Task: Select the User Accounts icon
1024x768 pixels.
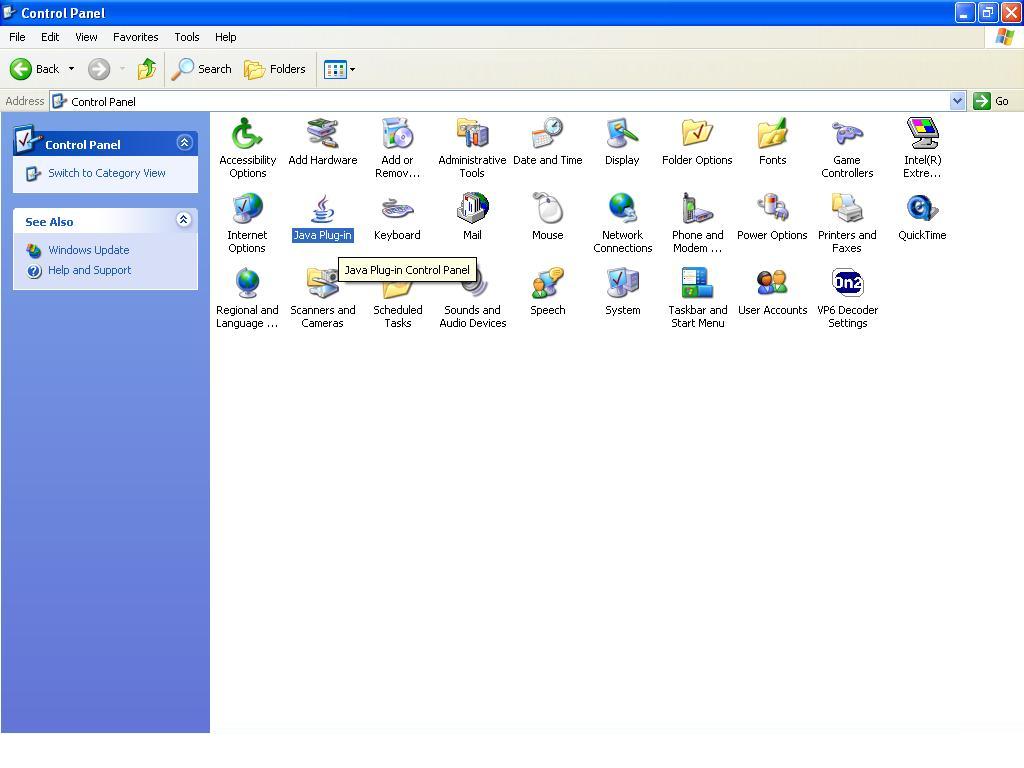Action: [x=772, y=285]
